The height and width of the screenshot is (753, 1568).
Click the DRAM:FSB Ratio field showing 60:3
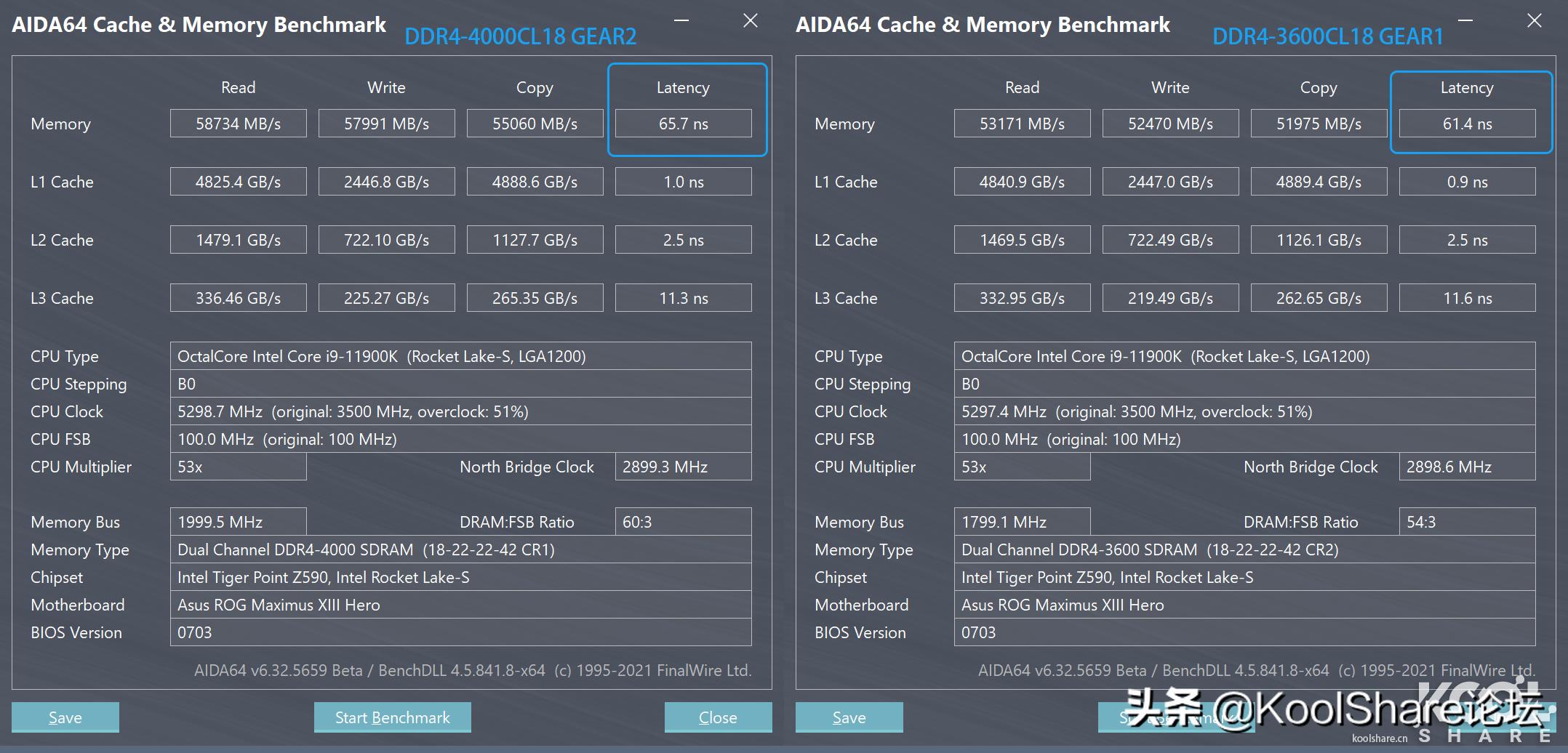click(x=683, y=522)
